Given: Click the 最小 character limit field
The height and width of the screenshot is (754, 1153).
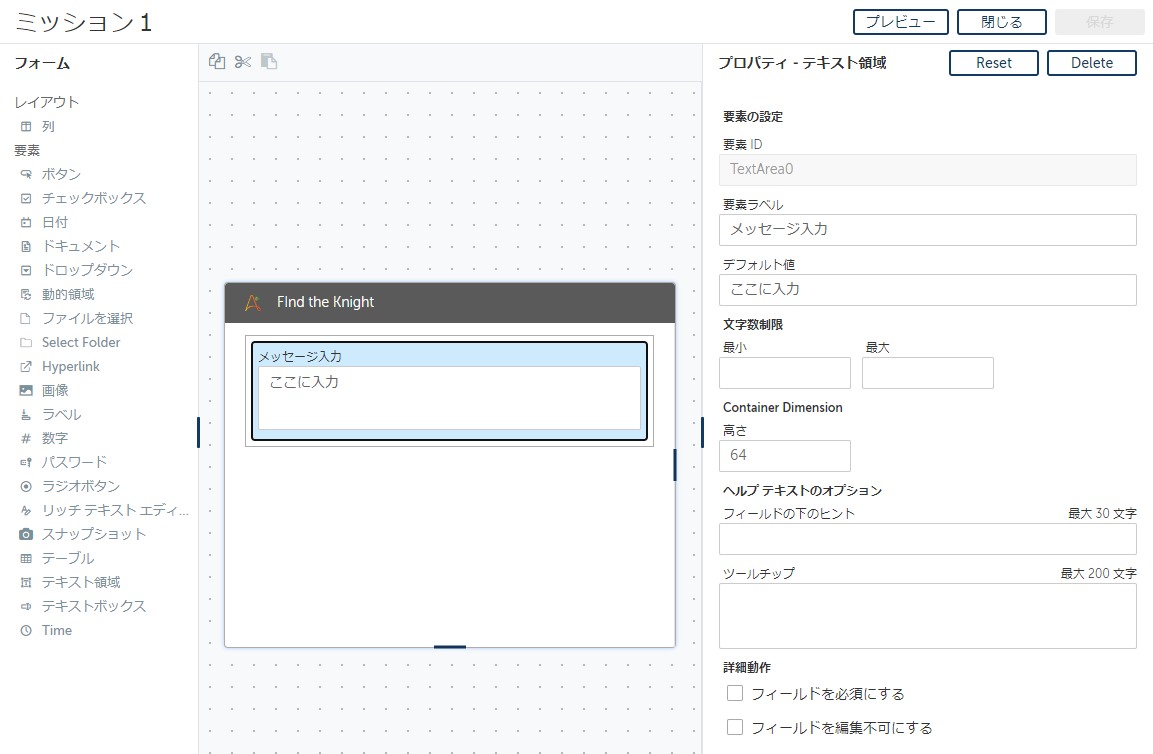Looking at the screenshot, I should point(785,373).
